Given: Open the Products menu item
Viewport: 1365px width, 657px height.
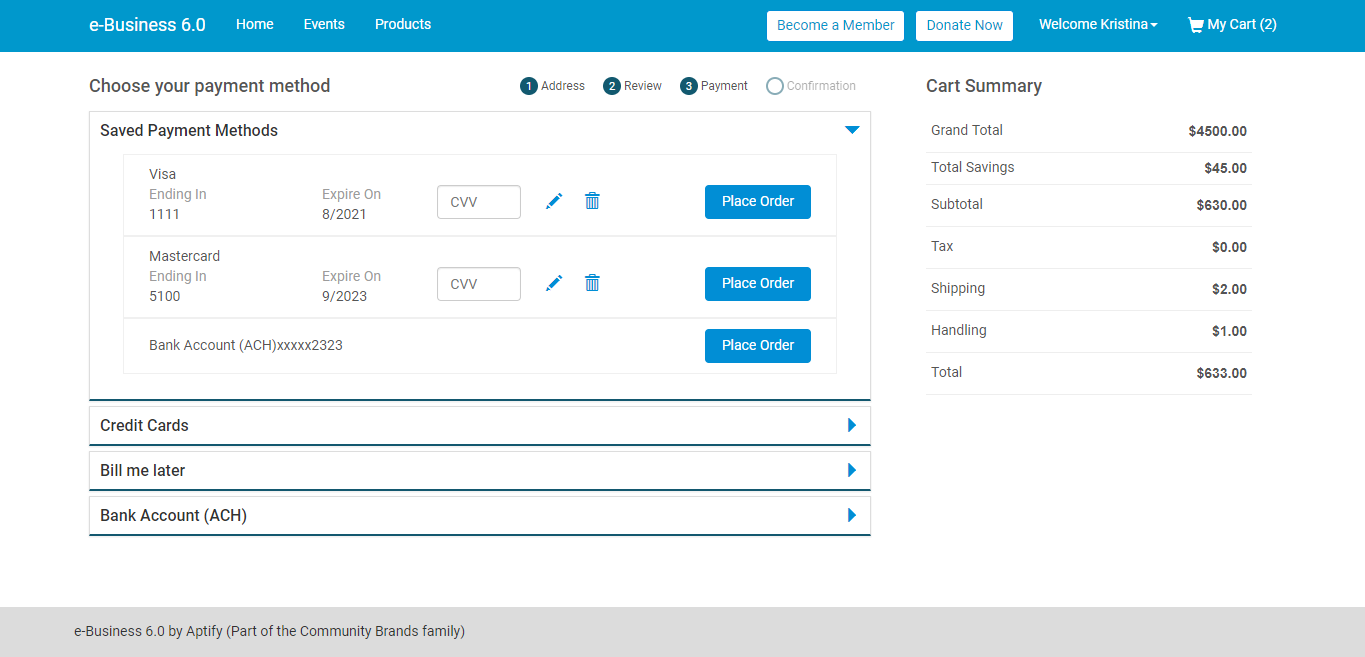Looking at the screenshot, I should (x=402, y=24).
